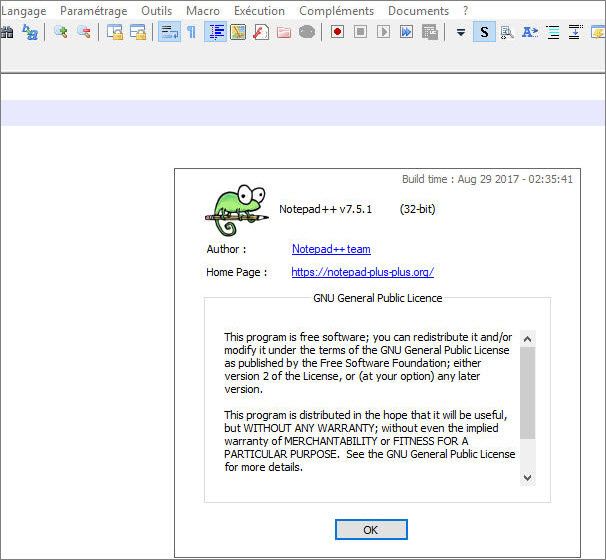Click the Stop Recording square icon
Screen dimensions: 606x560
click(360, 32)
